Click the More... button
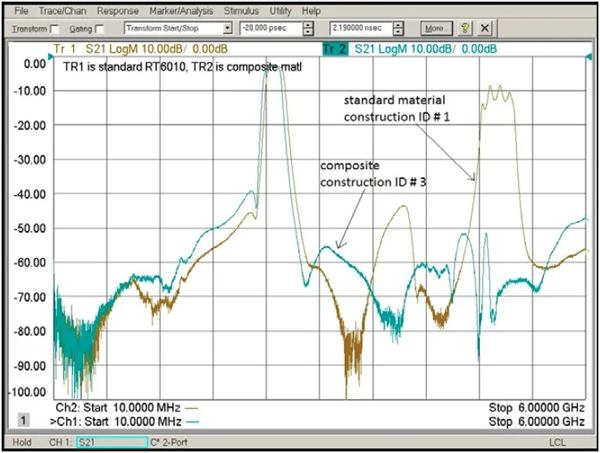The height and width of the screenshot is (453, 600). pos(437,28)
